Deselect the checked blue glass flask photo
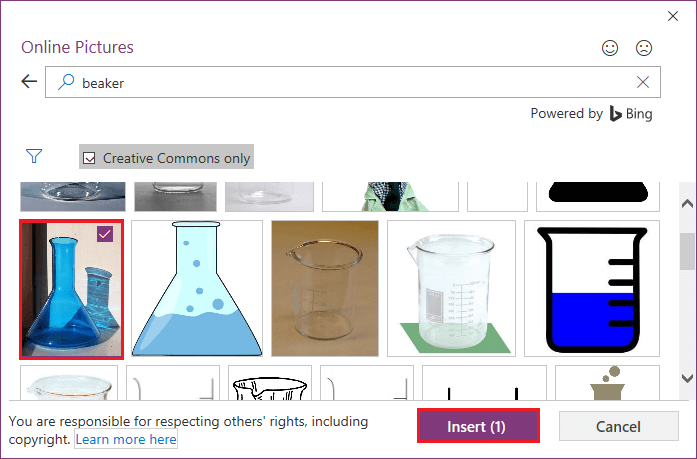Viewport: 697px width, 459px height. coord(72,289)
